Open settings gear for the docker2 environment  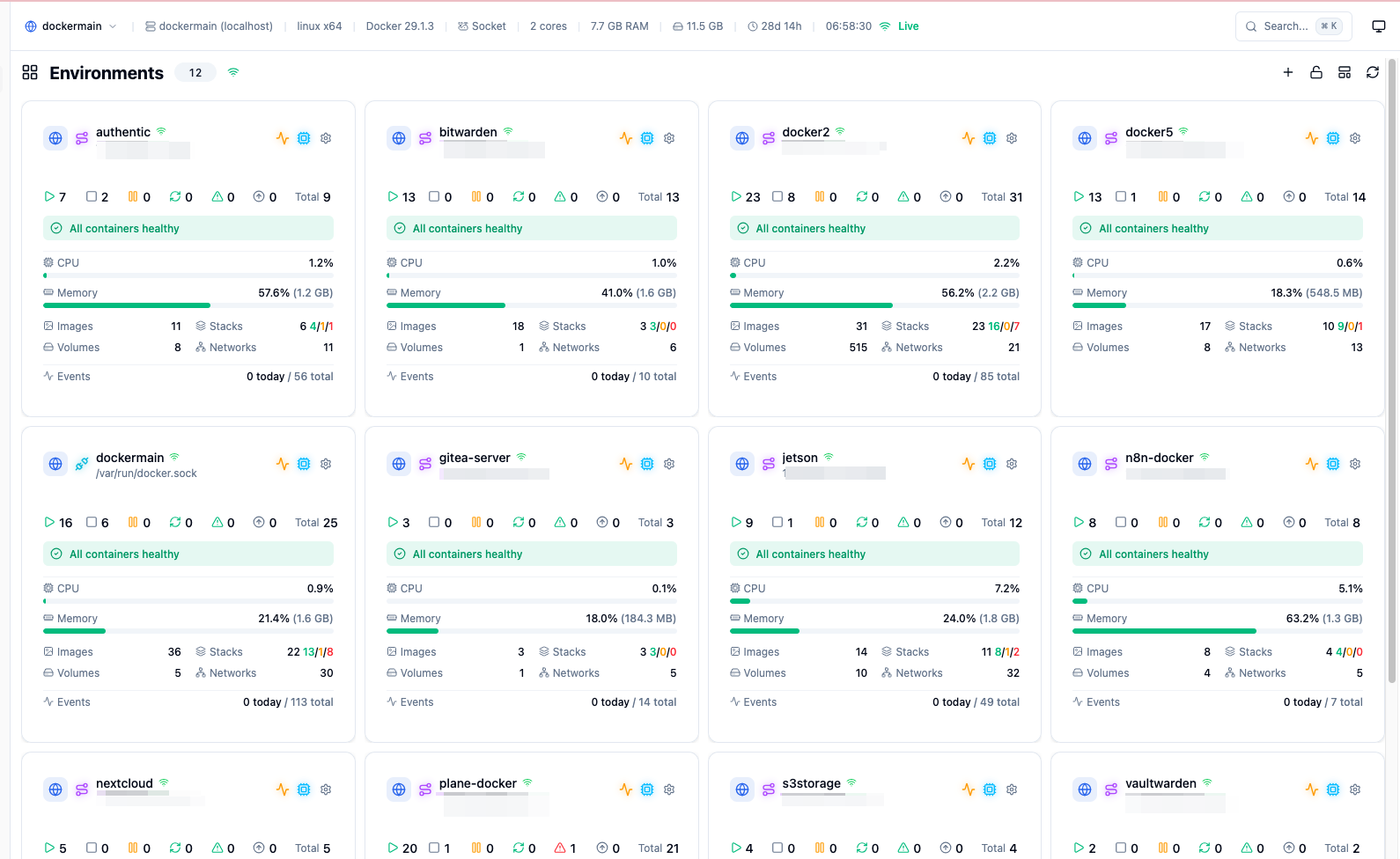(1012, 138)
